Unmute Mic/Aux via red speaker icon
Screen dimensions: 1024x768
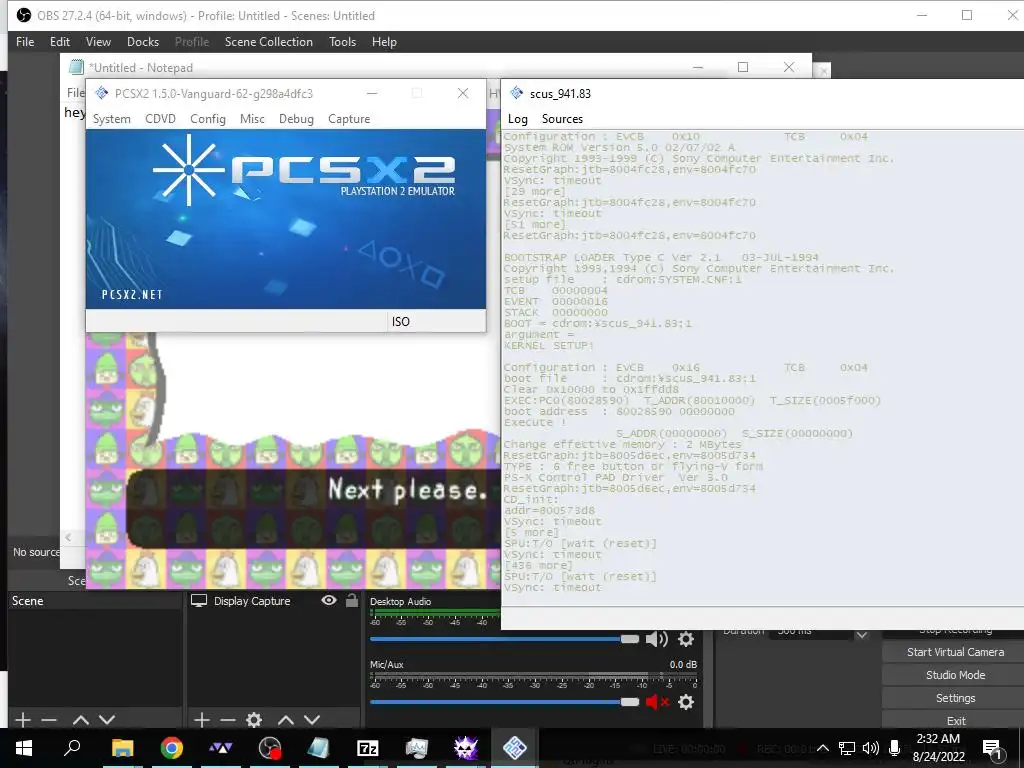click(x=657, y=702)
